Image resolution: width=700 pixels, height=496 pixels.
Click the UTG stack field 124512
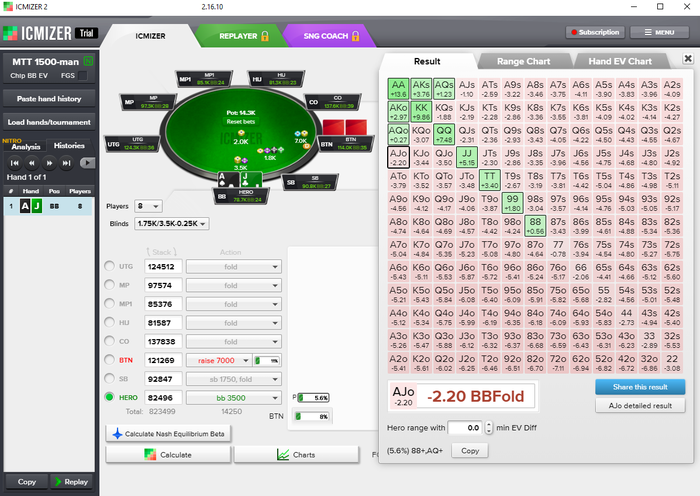click(x=163, y=267)
